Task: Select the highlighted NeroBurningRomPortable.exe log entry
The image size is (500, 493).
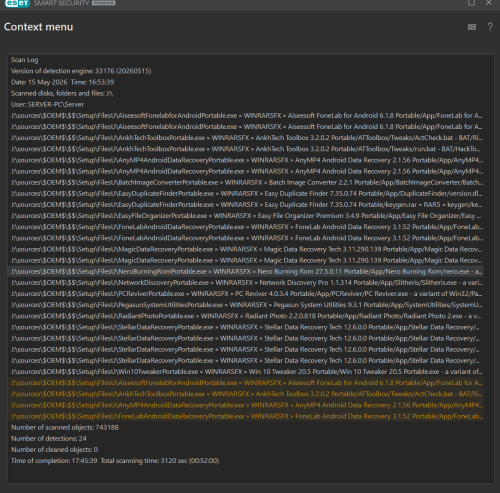Action: pyautogui.click(x=246, y=272)
